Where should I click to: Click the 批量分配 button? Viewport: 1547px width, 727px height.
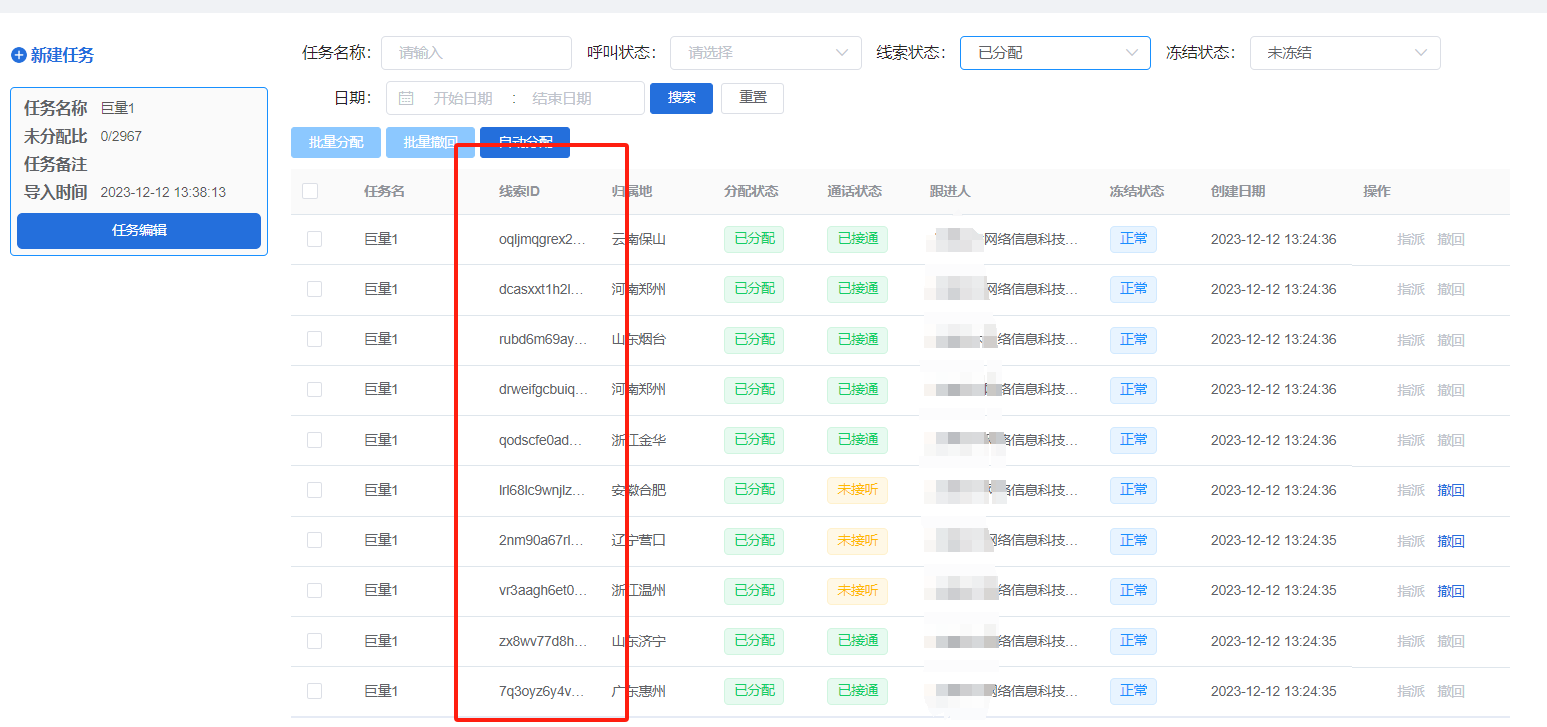(x=336, y=143)
